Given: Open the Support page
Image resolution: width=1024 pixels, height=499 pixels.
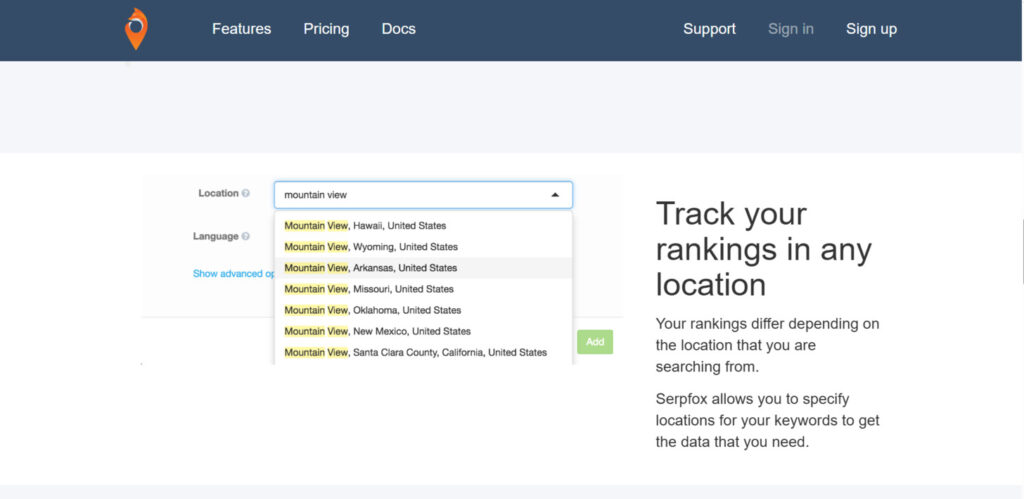Looking at the screenshot, I should (x=709, y=29).
